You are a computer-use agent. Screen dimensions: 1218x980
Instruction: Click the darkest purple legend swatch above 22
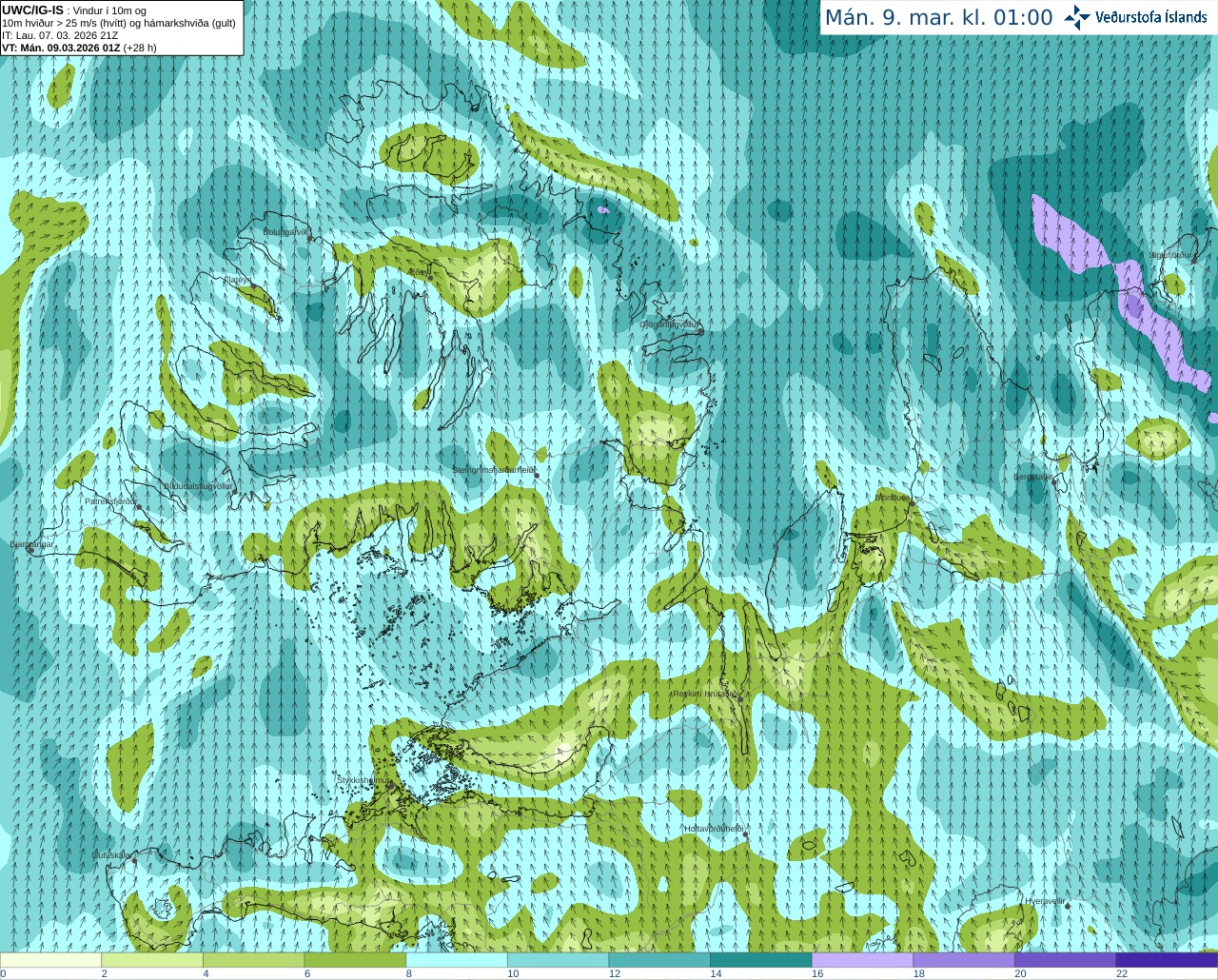(1167, 960)
